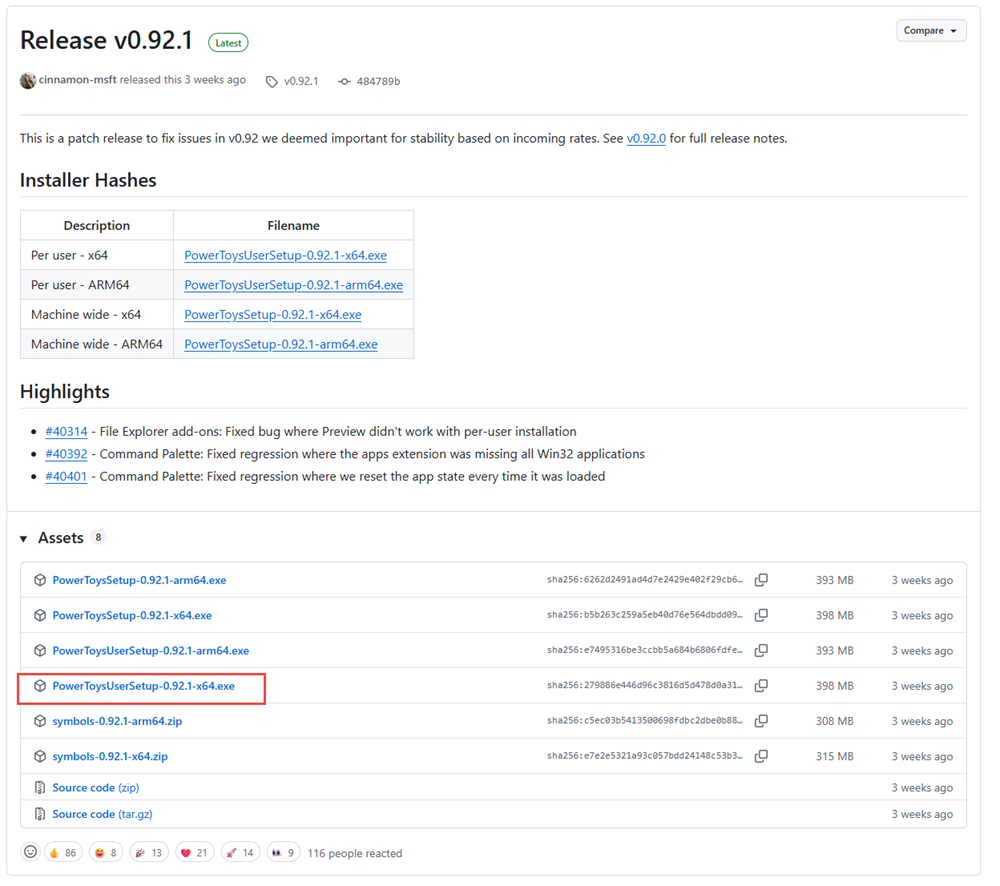Viewport: 1000px width, 886px height.
Task: Open the Compare dropdown
Action: [930, 31]
